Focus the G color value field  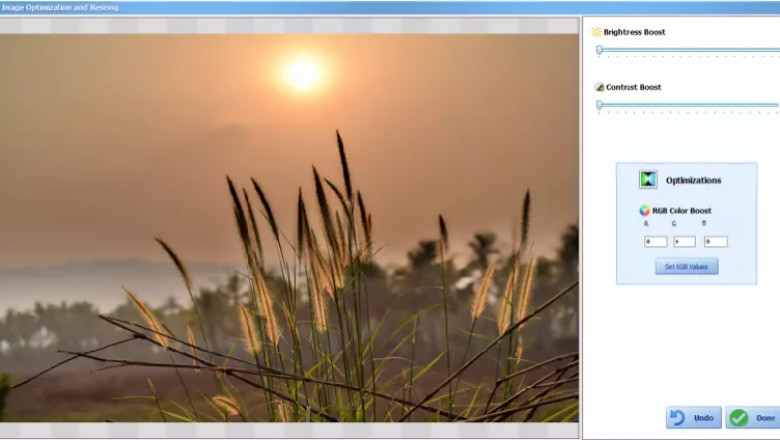(x=684, y=241)
